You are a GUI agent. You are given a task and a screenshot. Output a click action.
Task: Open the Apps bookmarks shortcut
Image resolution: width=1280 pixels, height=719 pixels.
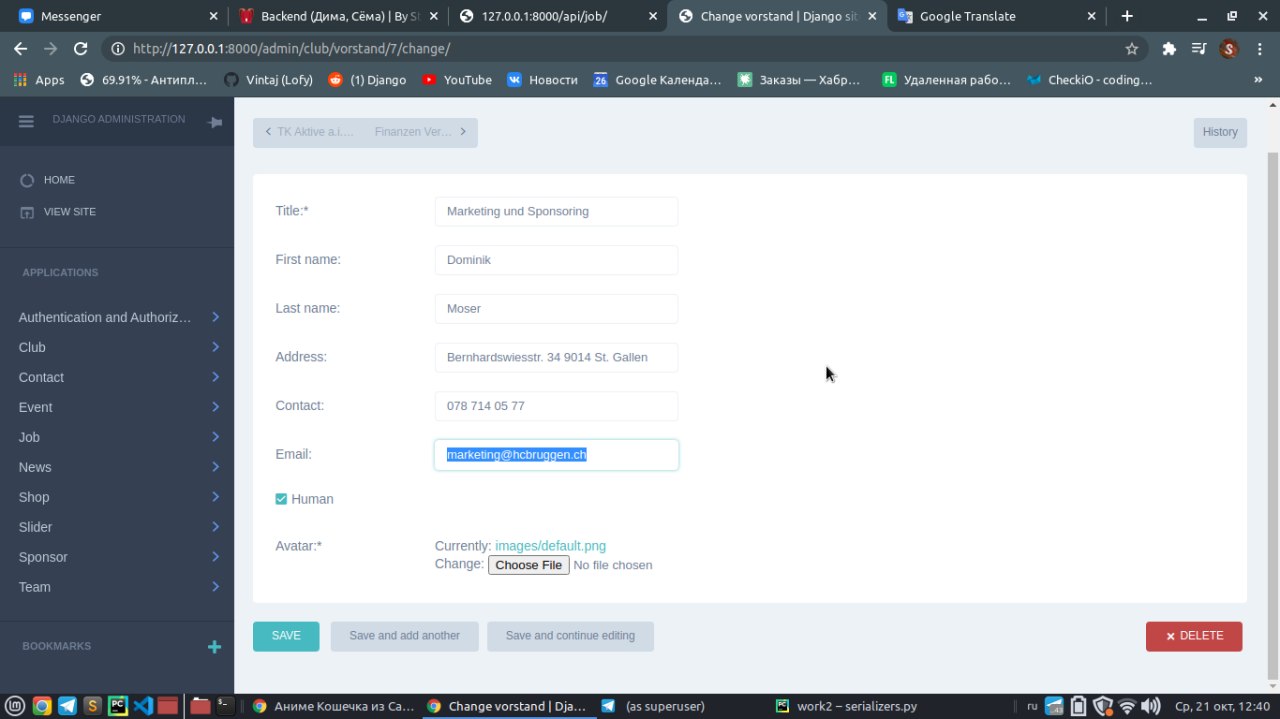[38, 80]
